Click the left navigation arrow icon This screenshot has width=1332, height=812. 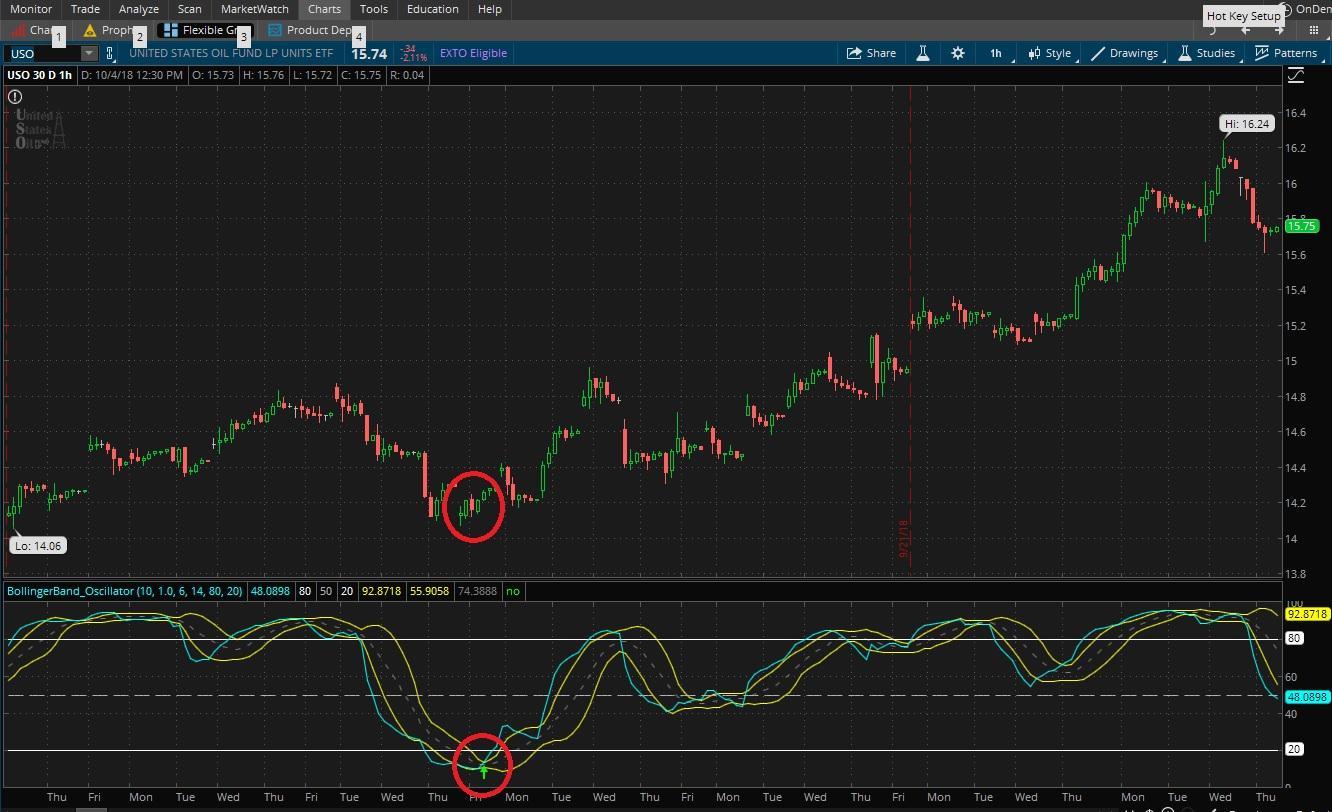[x=1246, y=30]
